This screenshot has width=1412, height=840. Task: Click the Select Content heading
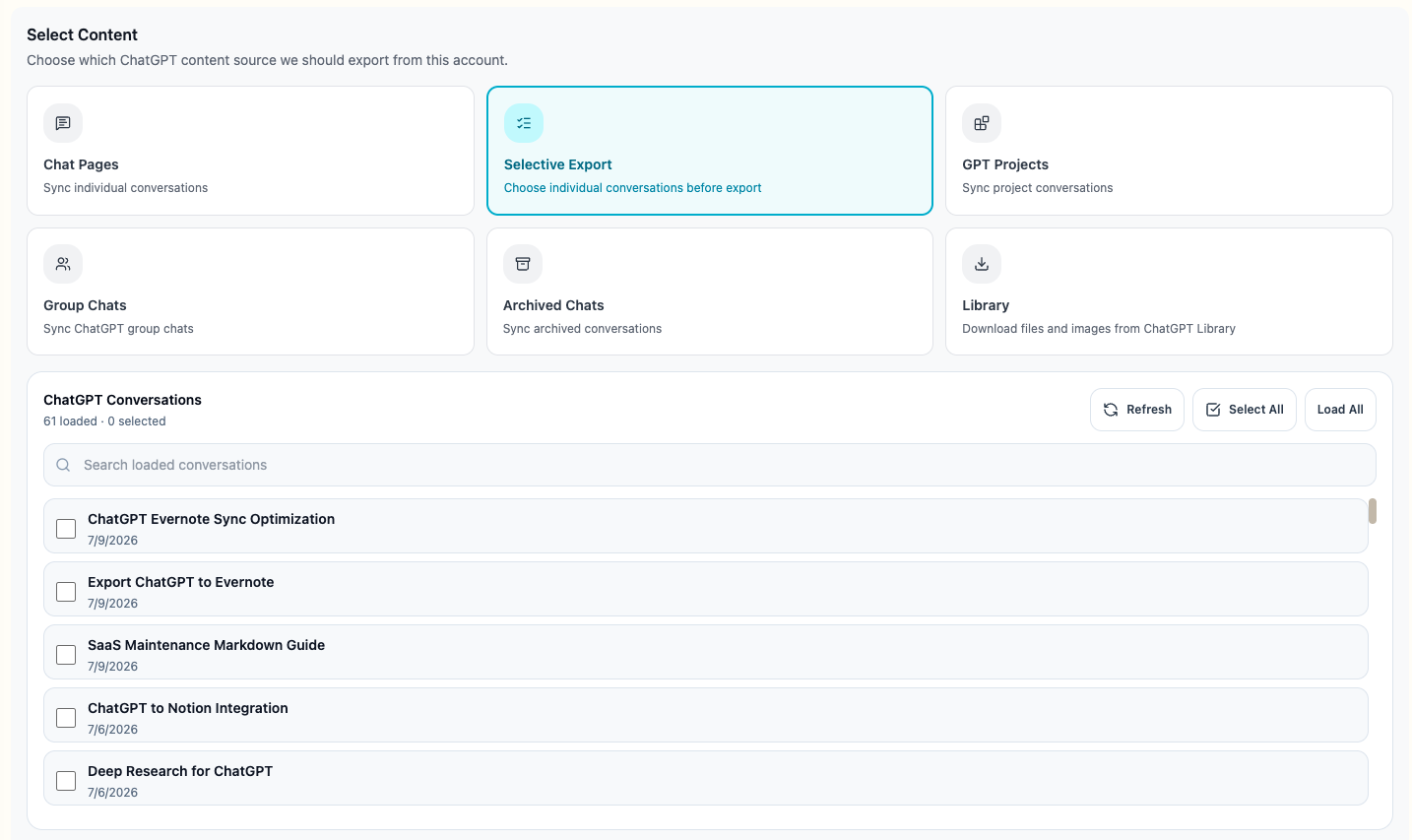pos(82,34)
